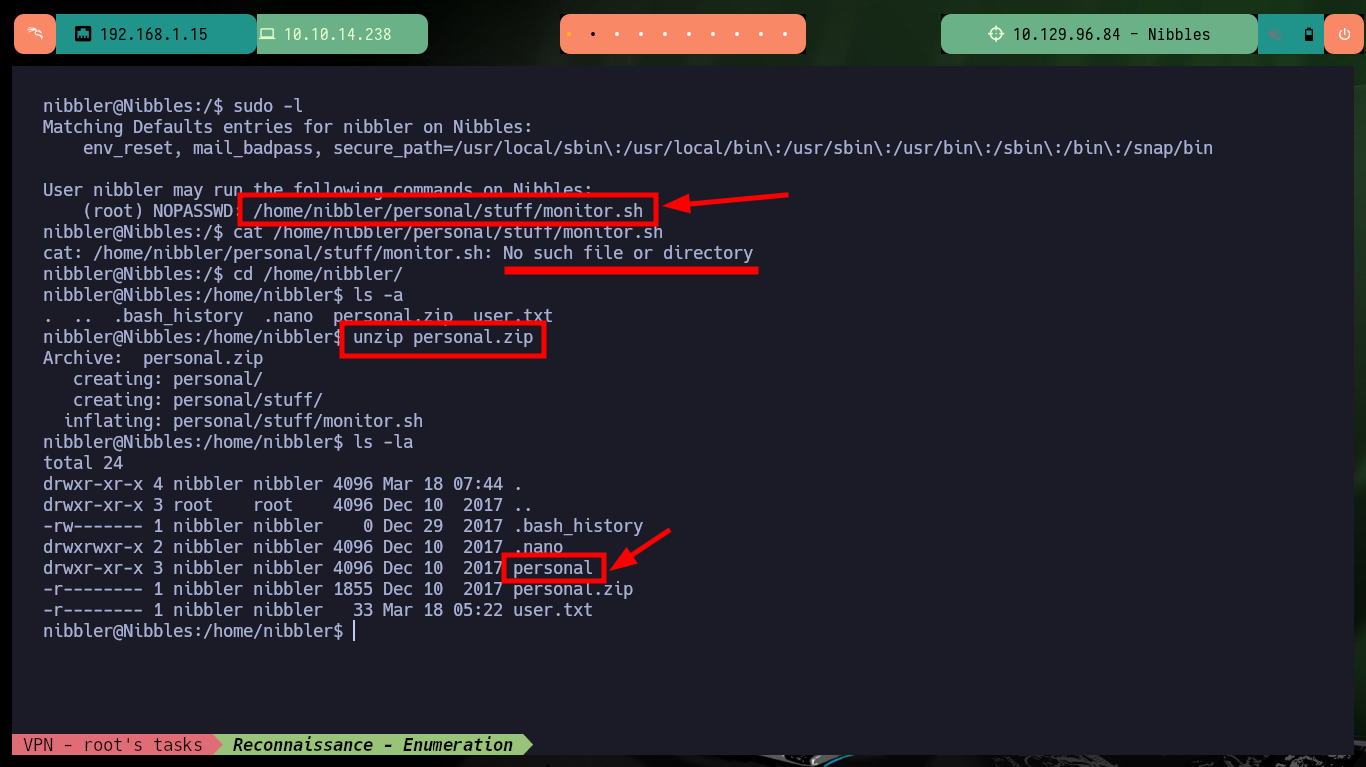Switch to the third workspace dot

617,34
